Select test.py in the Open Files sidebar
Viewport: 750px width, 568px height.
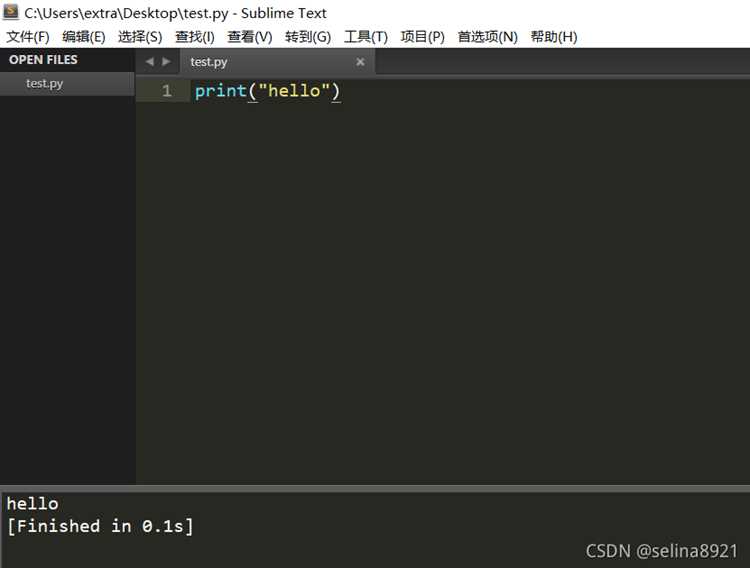click(x=67, y=84)
